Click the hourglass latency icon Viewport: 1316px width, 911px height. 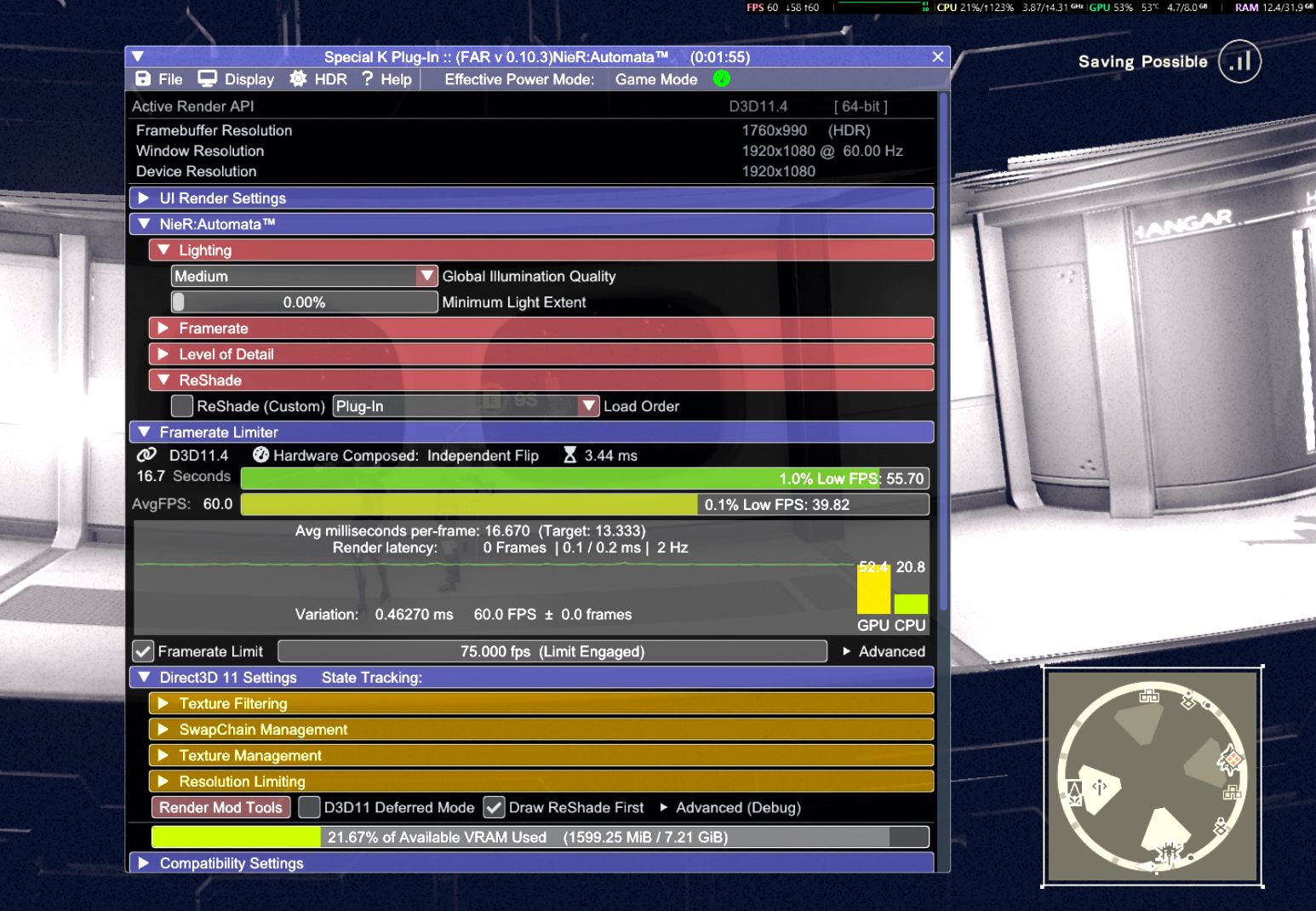click(x=569, y=455)
